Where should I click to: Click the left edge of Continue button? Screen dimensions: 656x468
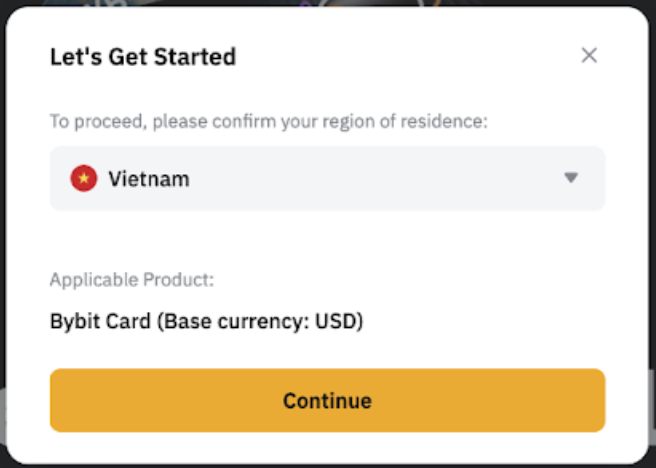[62, 401]
